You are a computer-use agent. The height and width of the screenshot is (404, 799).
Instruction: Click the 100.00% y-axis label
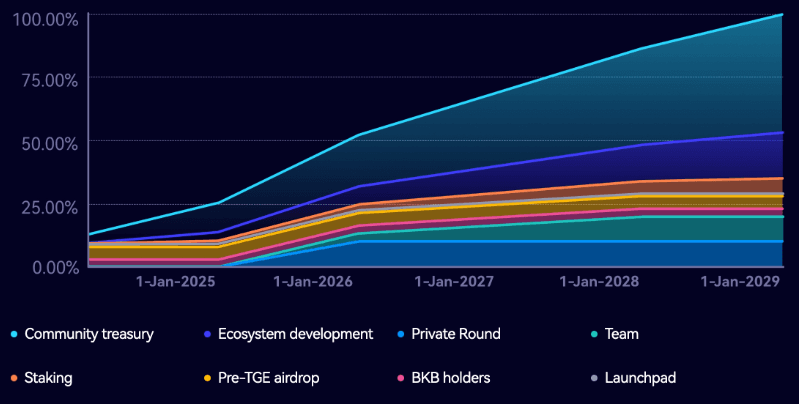(45, 19)
